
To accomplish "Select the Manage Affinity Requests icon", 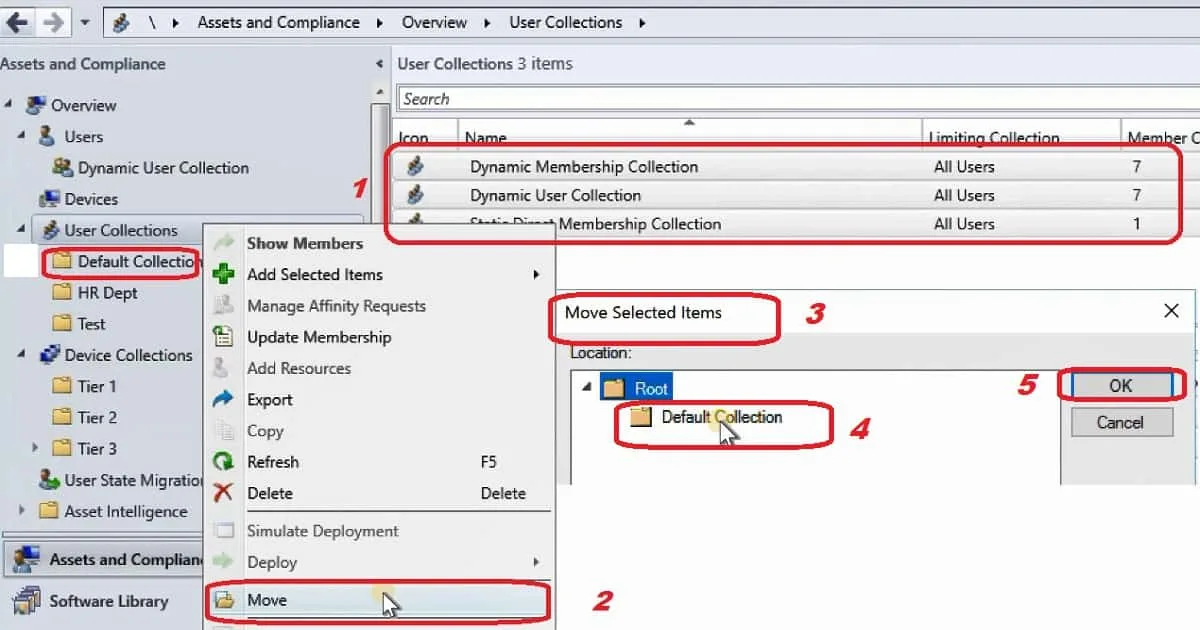I will (x=225, y=306).
